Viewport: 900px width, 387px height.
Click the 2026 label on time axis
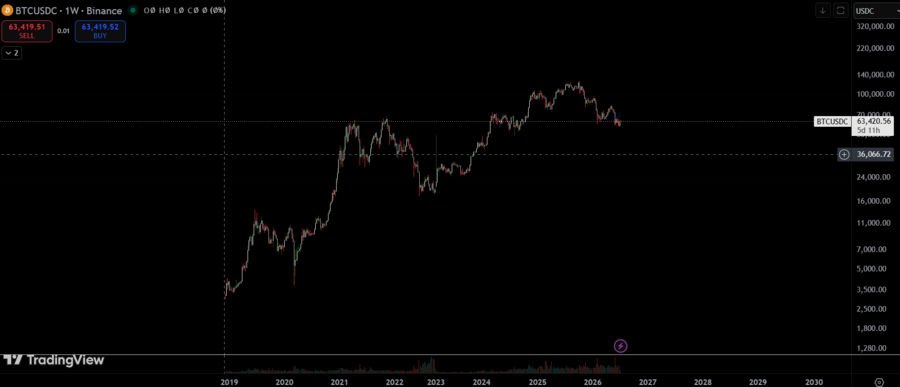pyautogui.click(x=592, y=382)
